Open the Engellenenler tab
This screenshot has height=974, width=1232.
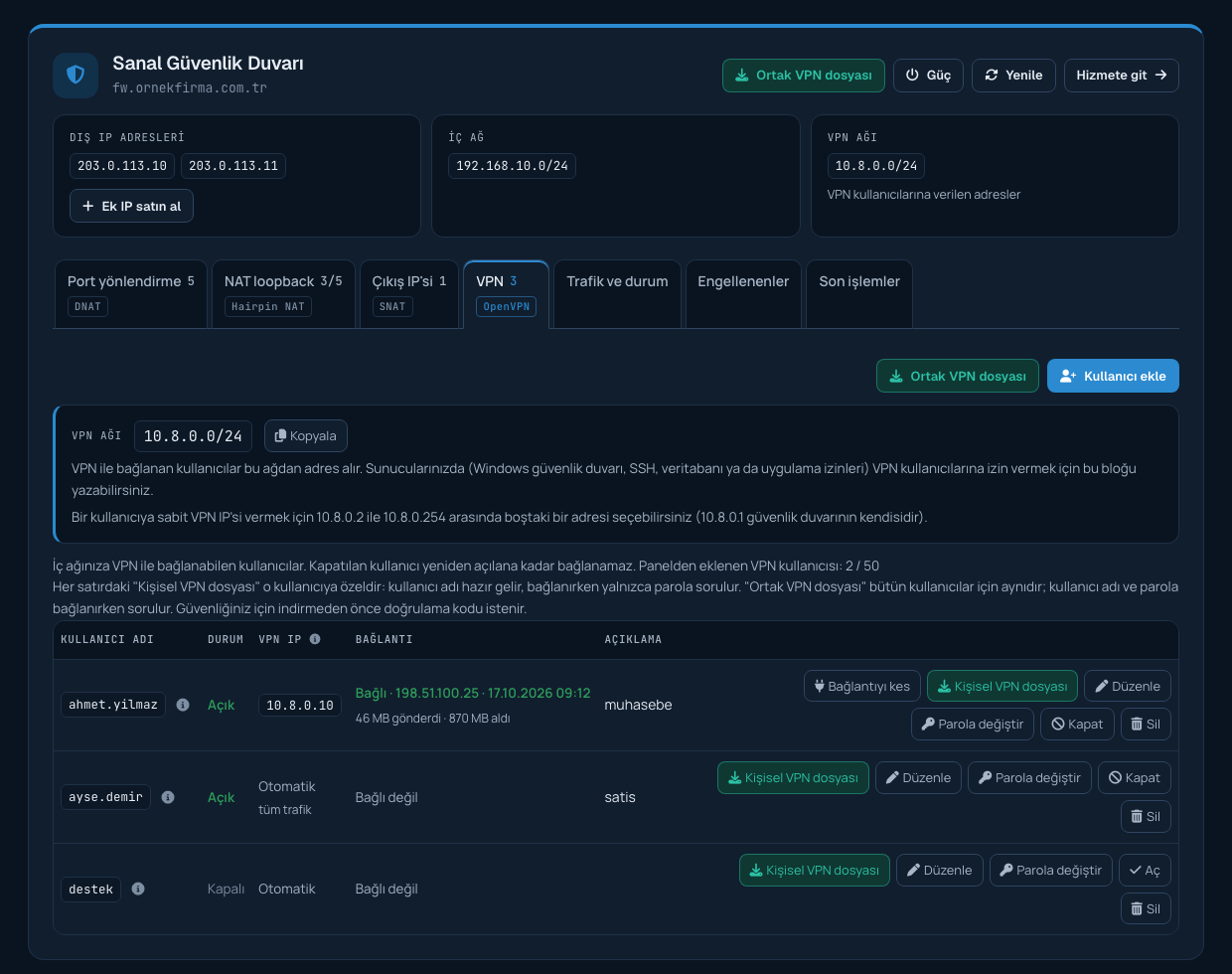743,293
